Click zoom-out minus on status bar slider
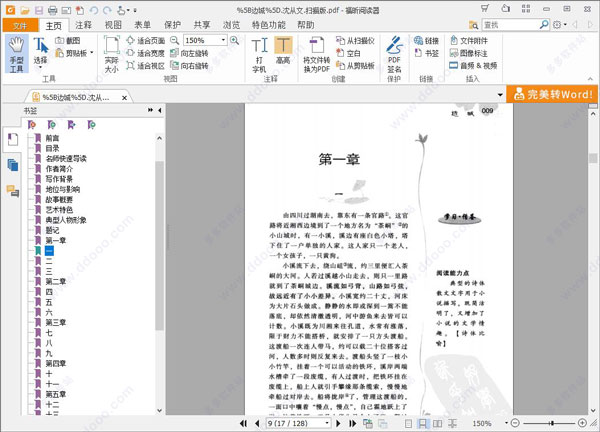The width and height of the screenshot is (600, 432). (515, 423)
